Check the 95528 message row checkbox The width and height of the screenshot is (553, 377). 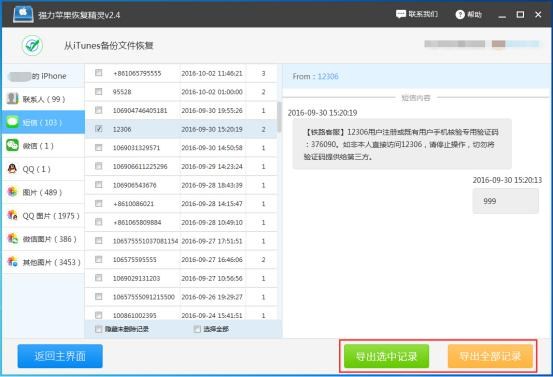99,91
